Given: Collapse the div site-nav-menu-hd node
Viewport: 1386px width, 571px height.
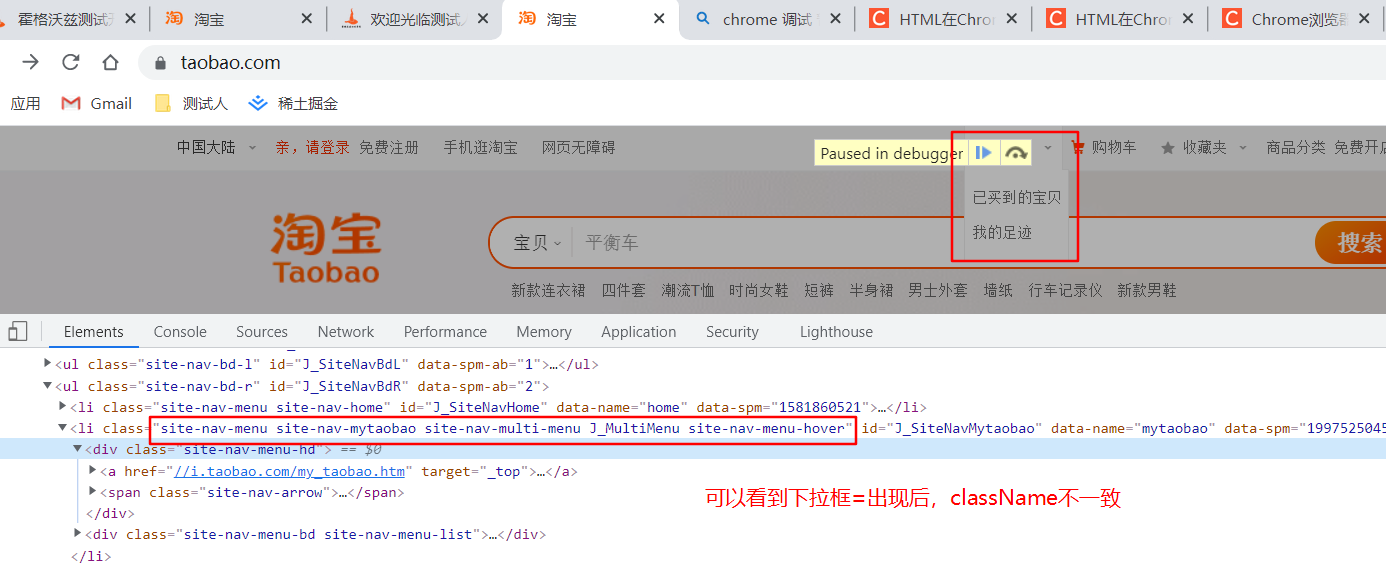Looking at the screenshot, I should 78,449.
